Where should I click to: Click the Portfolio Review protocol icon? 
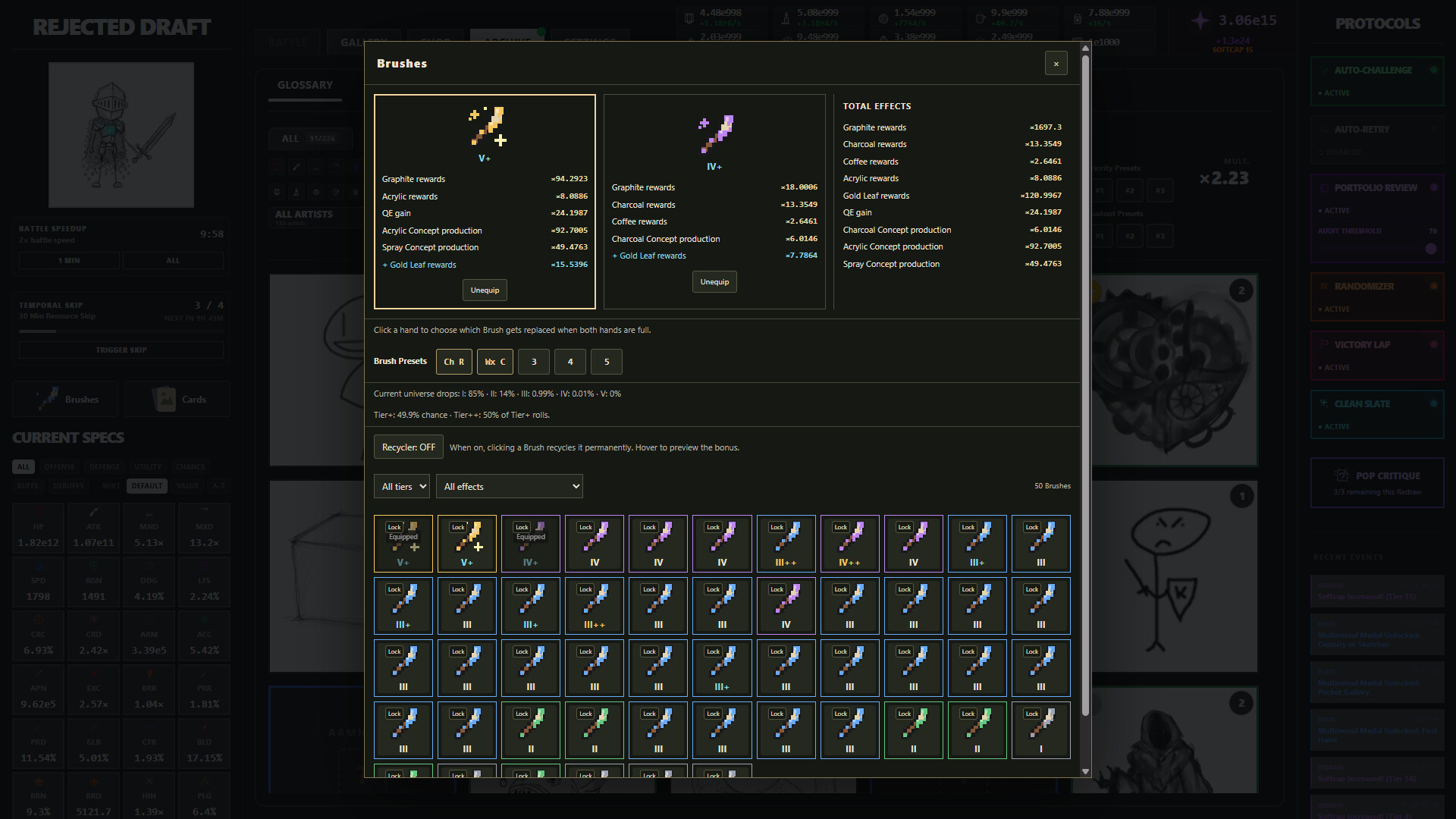coord(1325,187)
